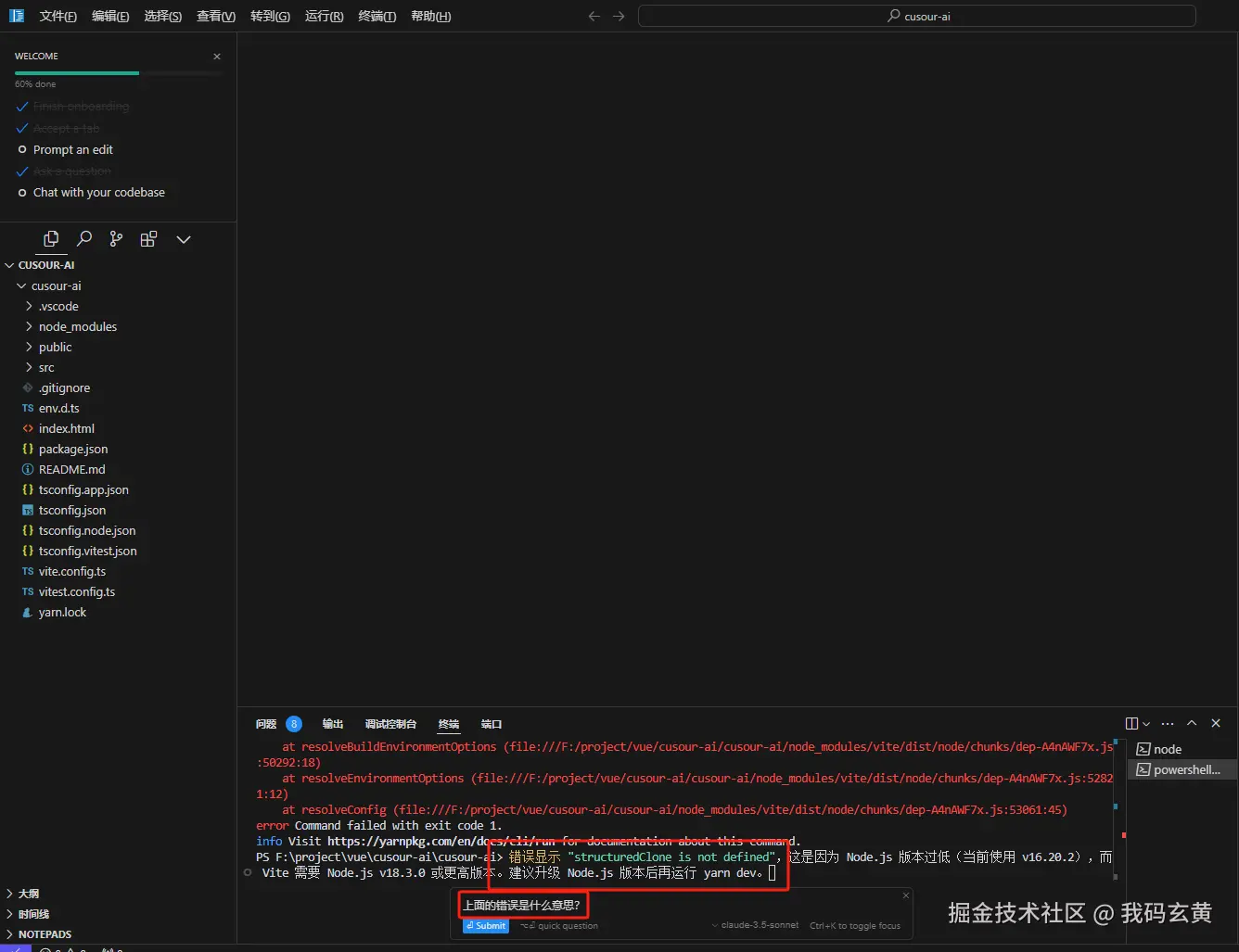This screenshot has width=1239, height=952.
Task: Open the 编辑(E) menu
Action: coord(110,16)
